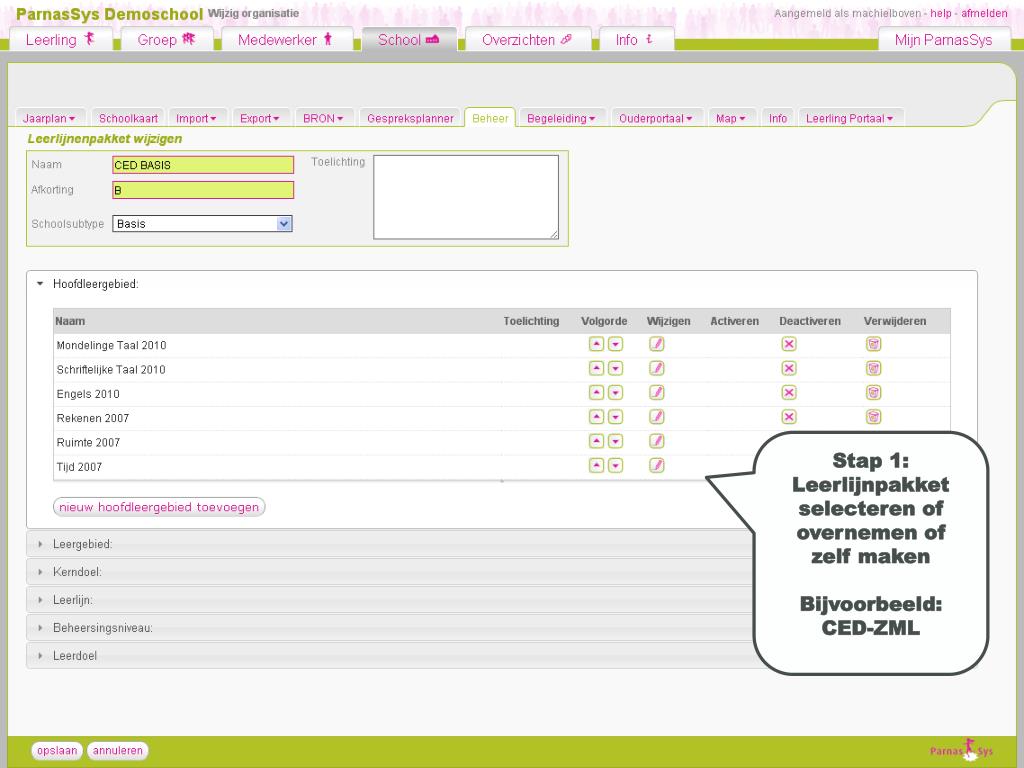Open the BRON dropdown menu
Viewport: 1024px width, 768px height.
pyautogui.click(x=323, y=118)
